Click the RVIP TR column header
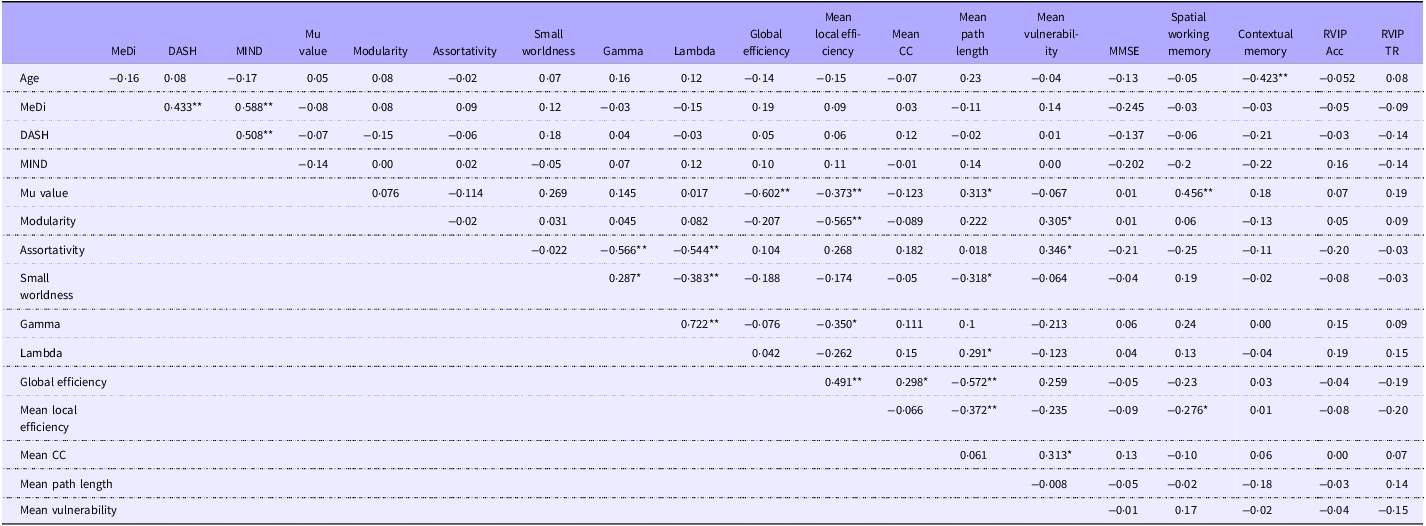The height and width of the screenshot is (526, 1426). click(1390, 42)
